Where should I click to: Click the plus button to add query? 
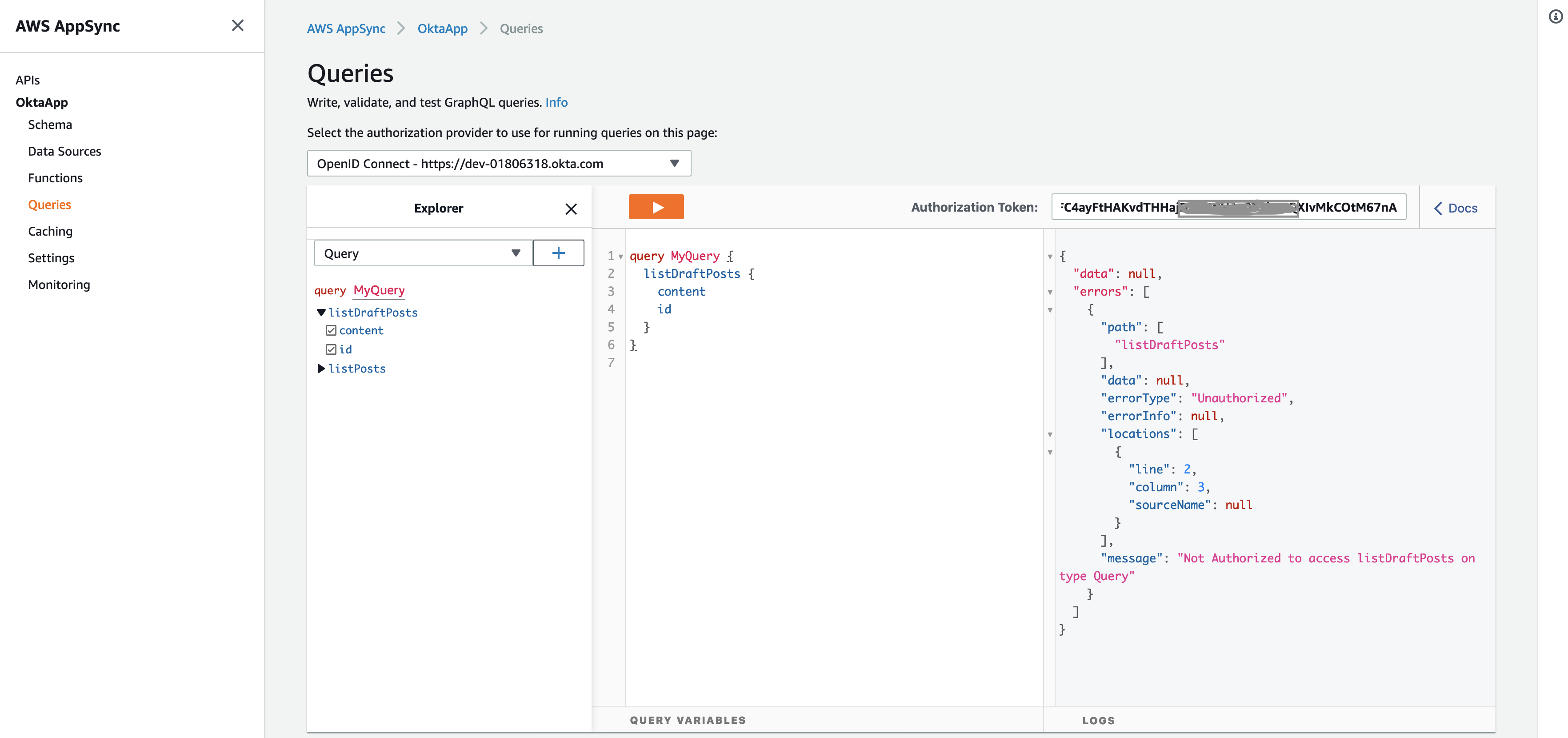tap(558, 253)
